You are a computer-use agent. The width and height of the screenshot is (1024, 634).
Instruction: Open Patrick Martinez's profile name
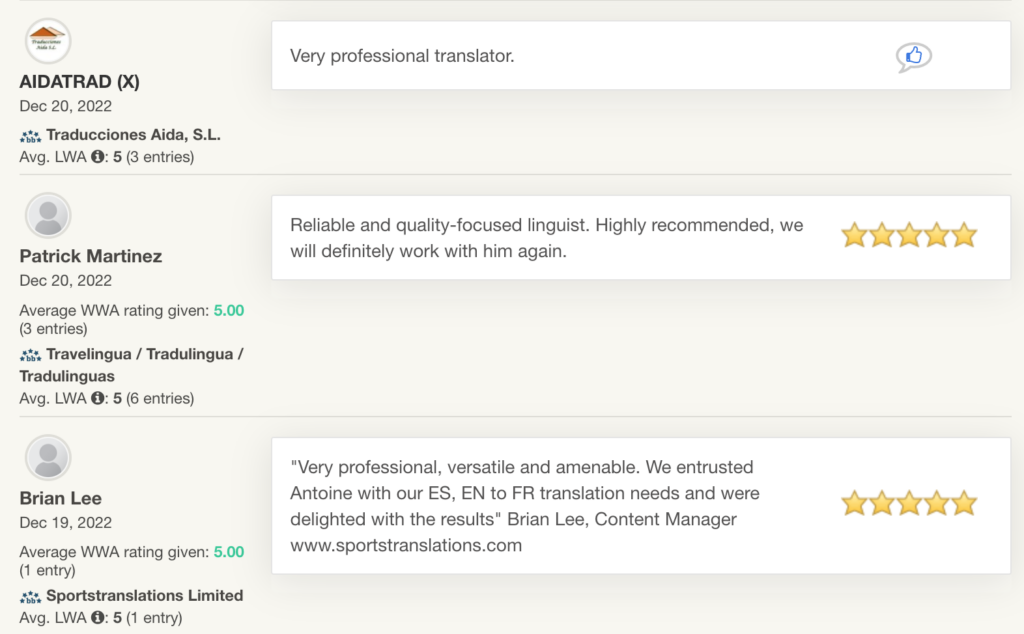coord(90,256)
